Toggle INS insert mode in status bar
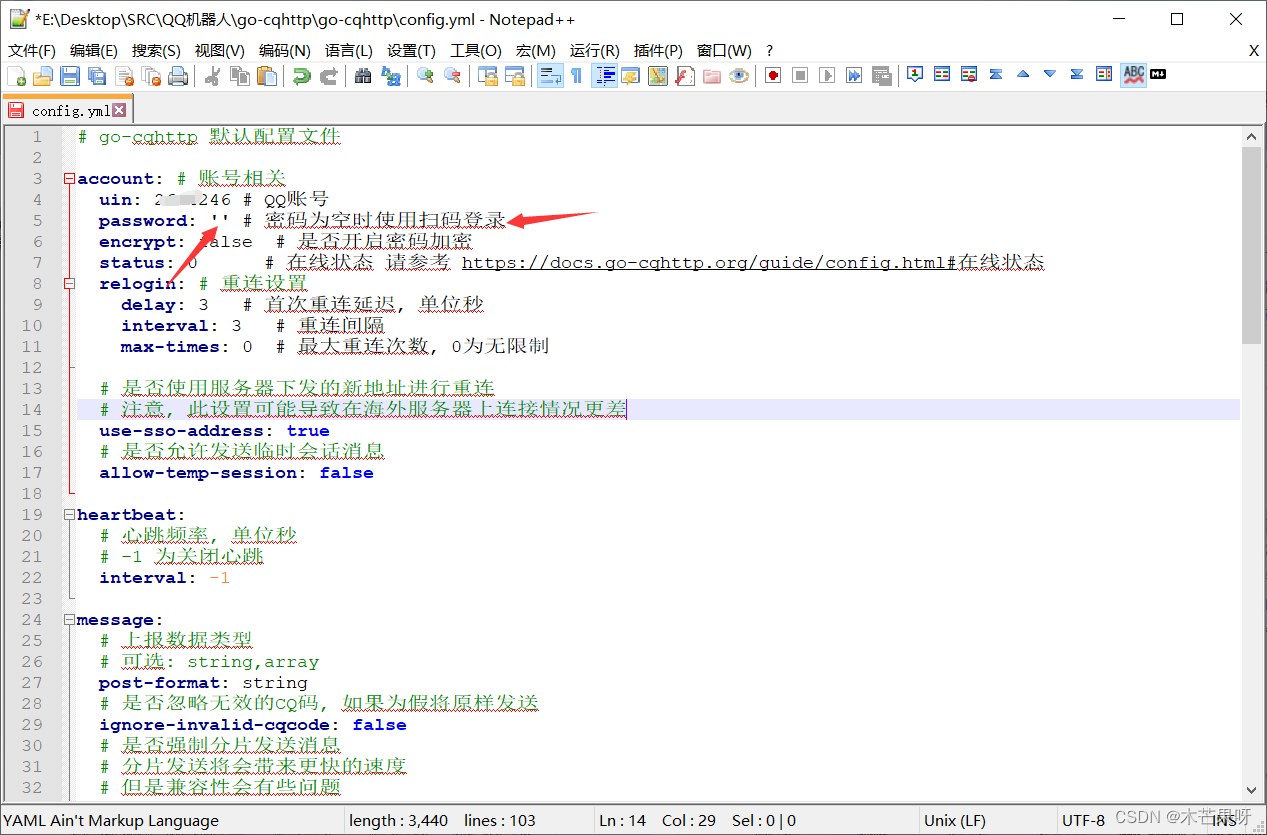 coord(1225,820)
